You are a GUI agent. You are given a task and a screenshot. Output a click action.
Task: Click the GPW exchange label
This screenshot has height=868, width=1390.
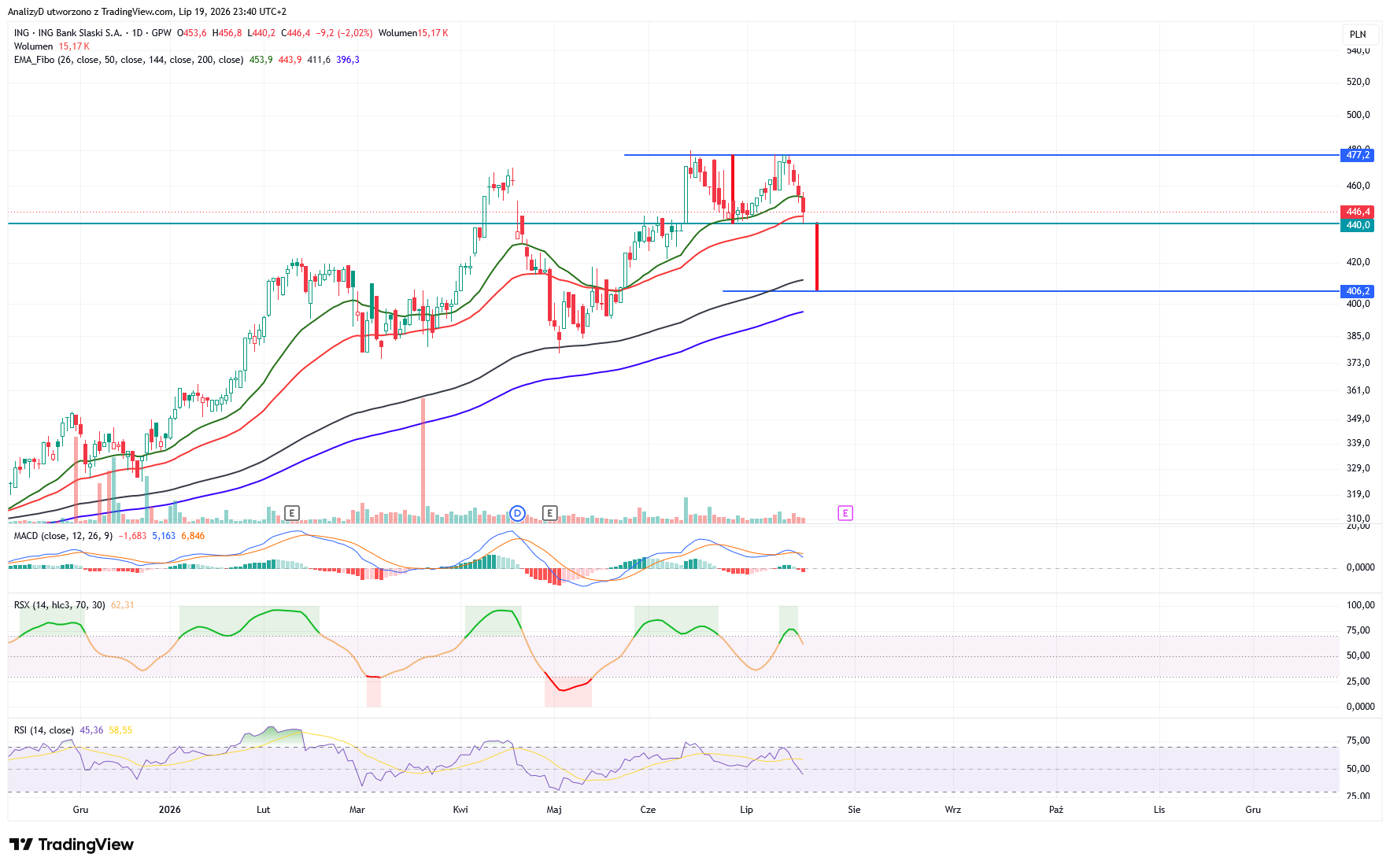click(161, 33)
